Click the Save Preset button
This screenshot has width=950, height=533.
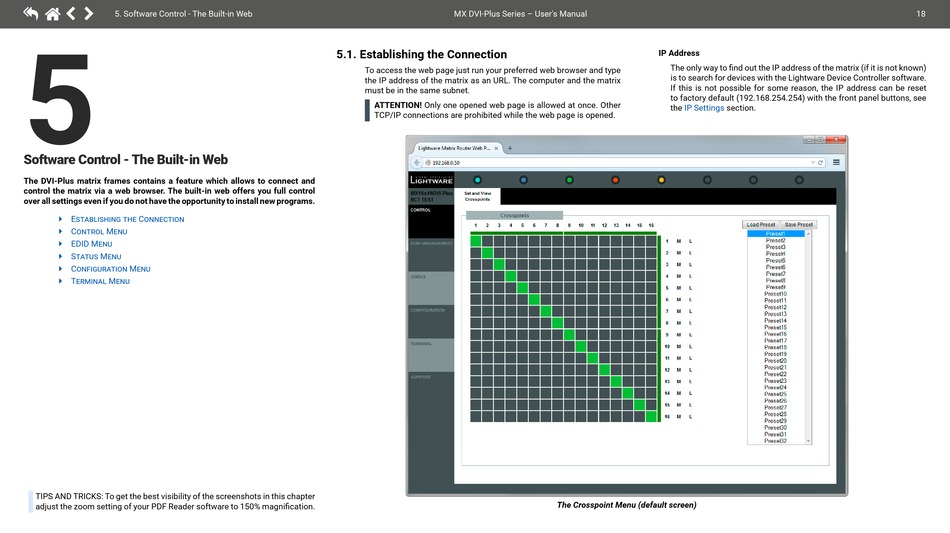coord(799,224)
